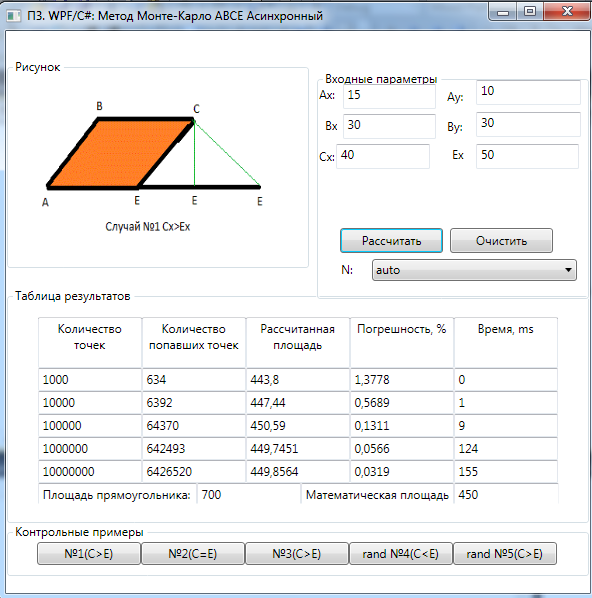
Task: Click the calculated area cell 443,8
Action: point(298,380)
